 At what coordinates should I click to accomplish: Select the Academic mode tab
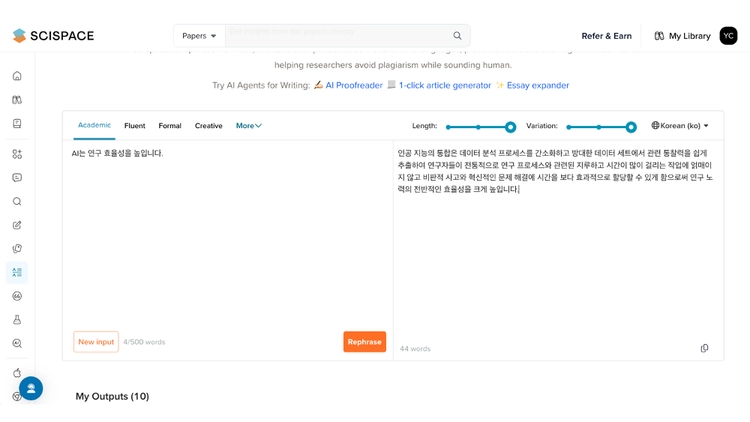pos(94,125)
